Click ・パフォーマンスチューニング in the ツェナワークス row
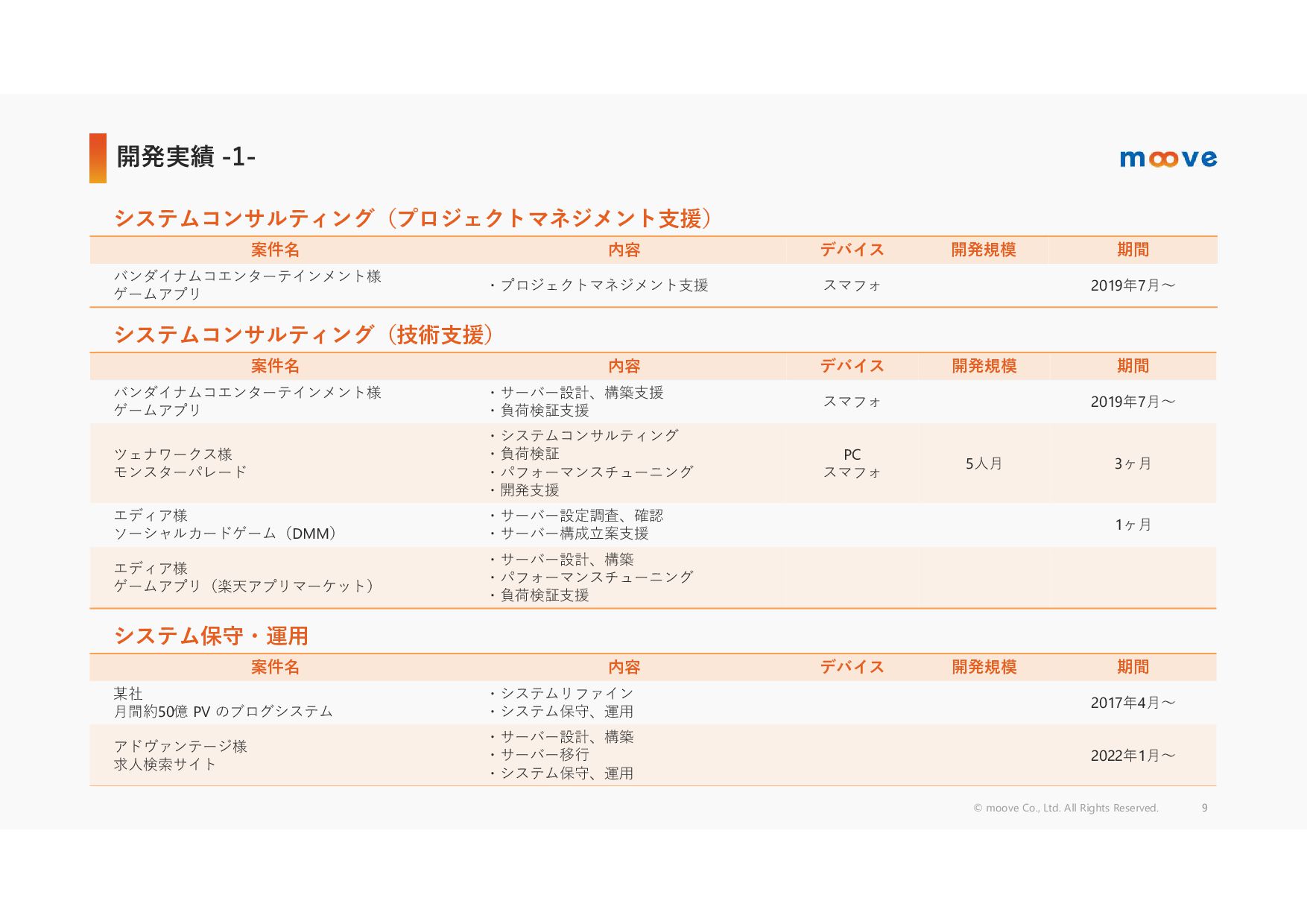1307x924 pixels. tap(591, 472)
